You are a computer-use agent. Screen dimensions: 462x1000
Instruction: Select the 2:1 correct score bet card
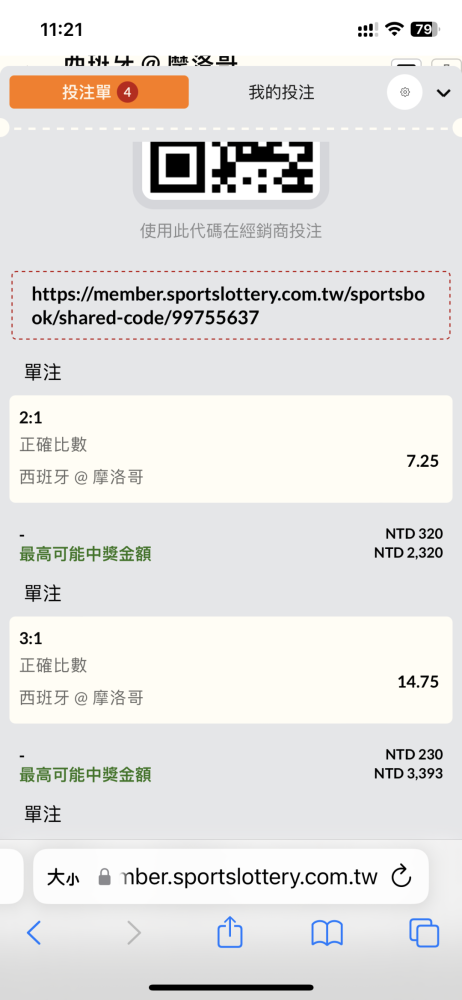click(231, 449)
